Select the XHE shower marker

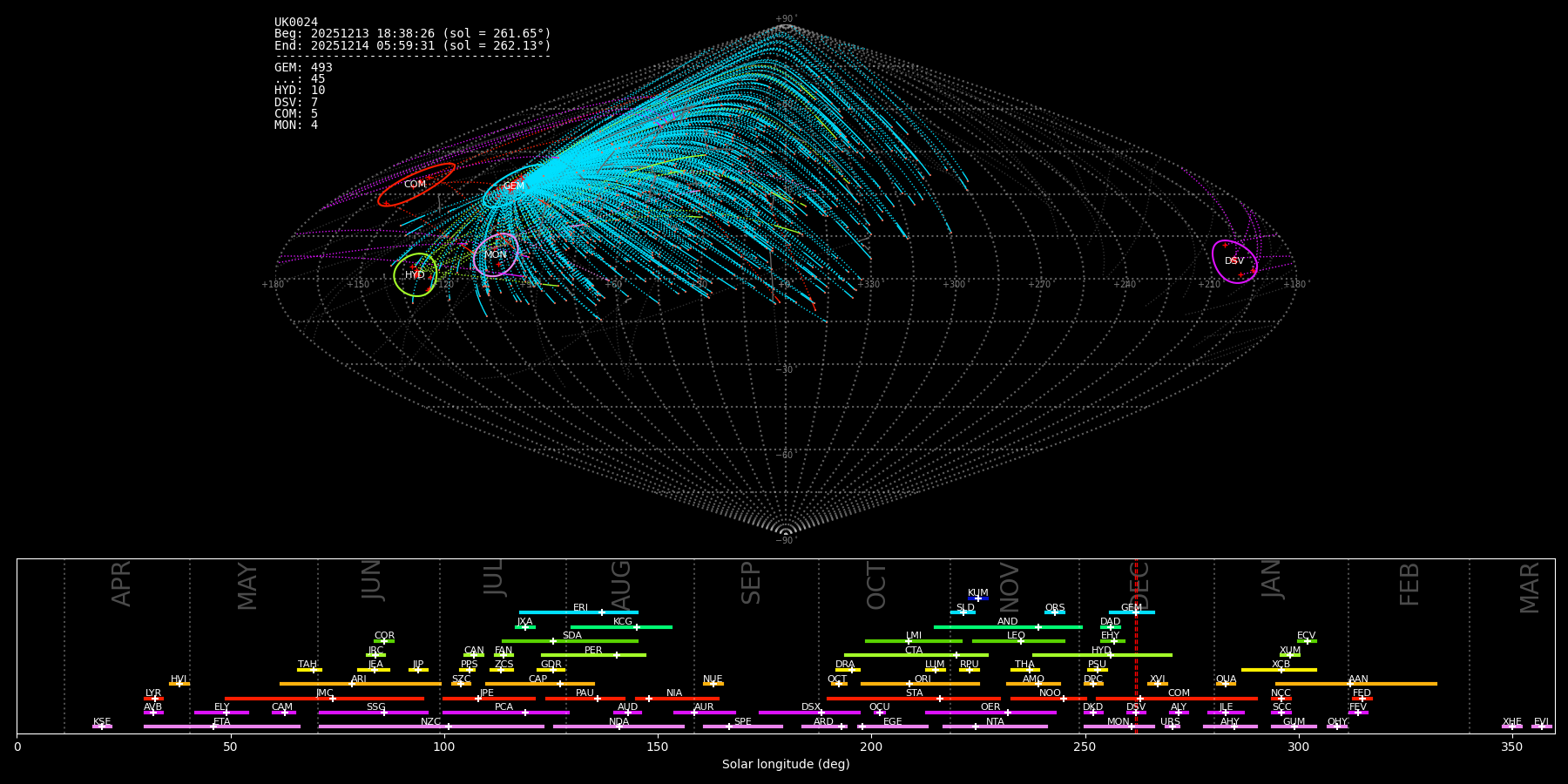pyautogui.click(x=1512, y=727)
